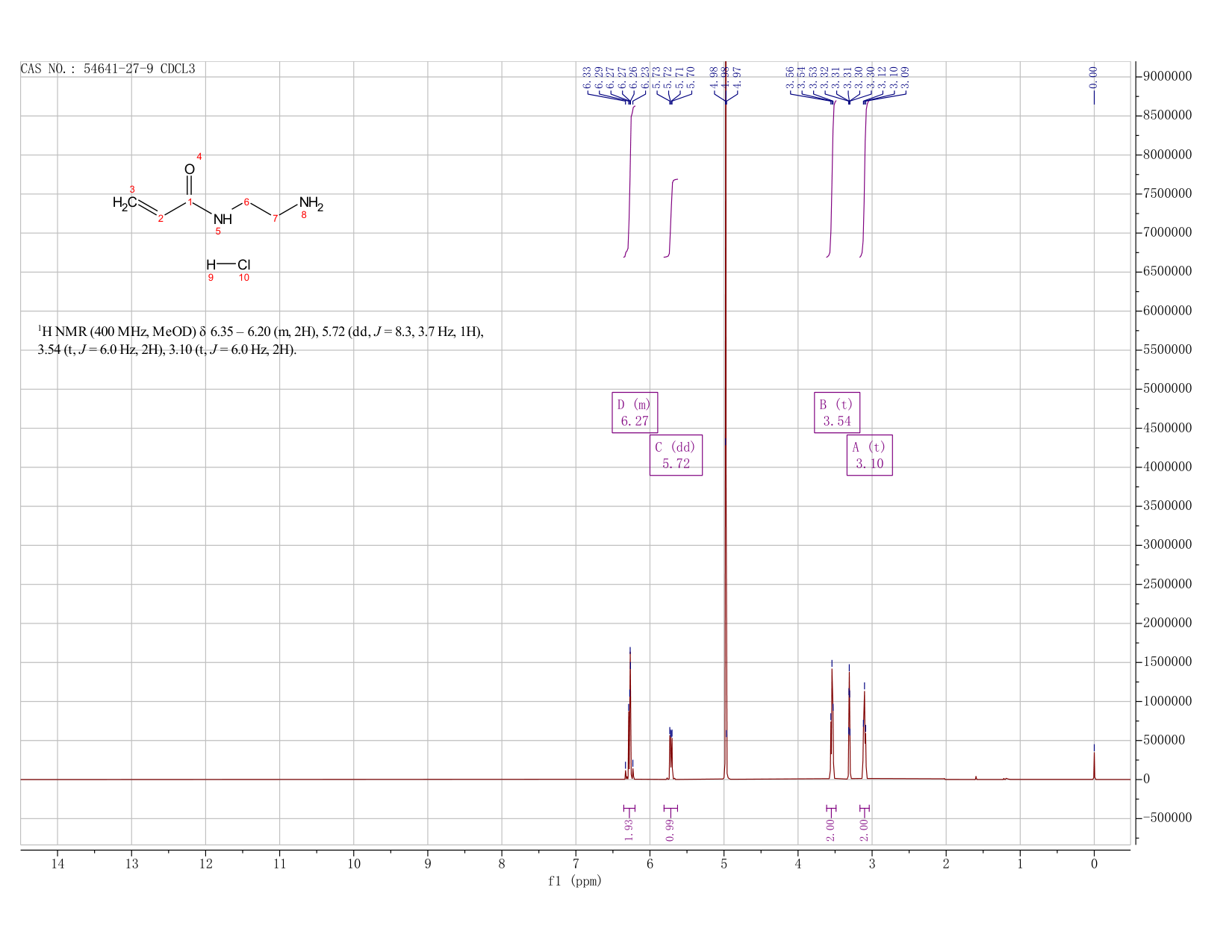Click the 14 ppm tick label on x-axis
The height and width of the screenshot is (952, 1232).
[x=57, y=864]
